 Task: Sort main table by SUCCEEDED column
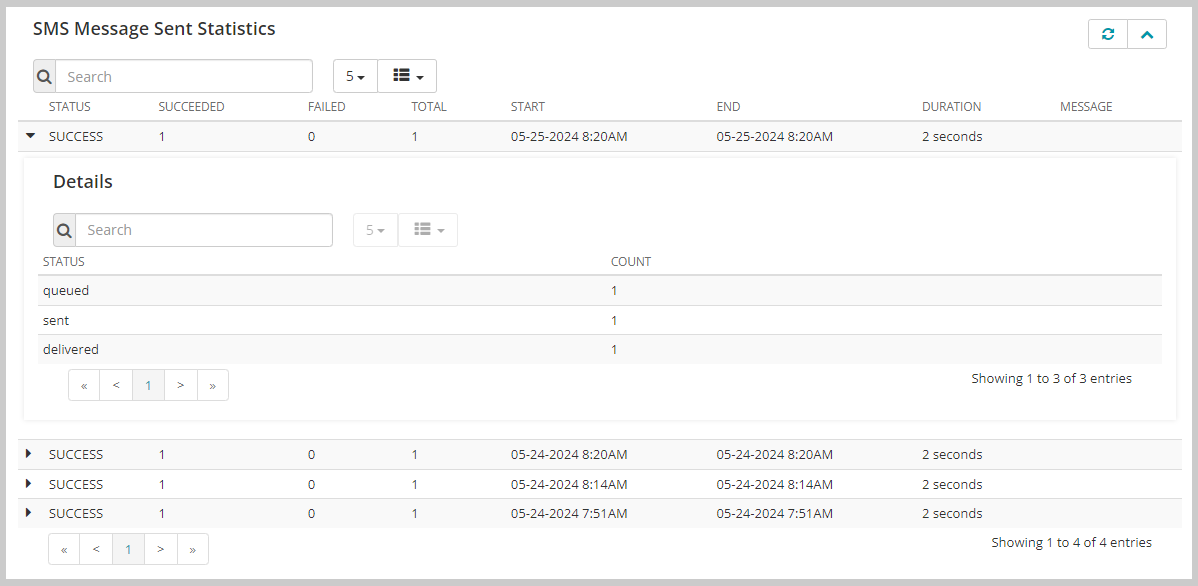tap(191, 107)
